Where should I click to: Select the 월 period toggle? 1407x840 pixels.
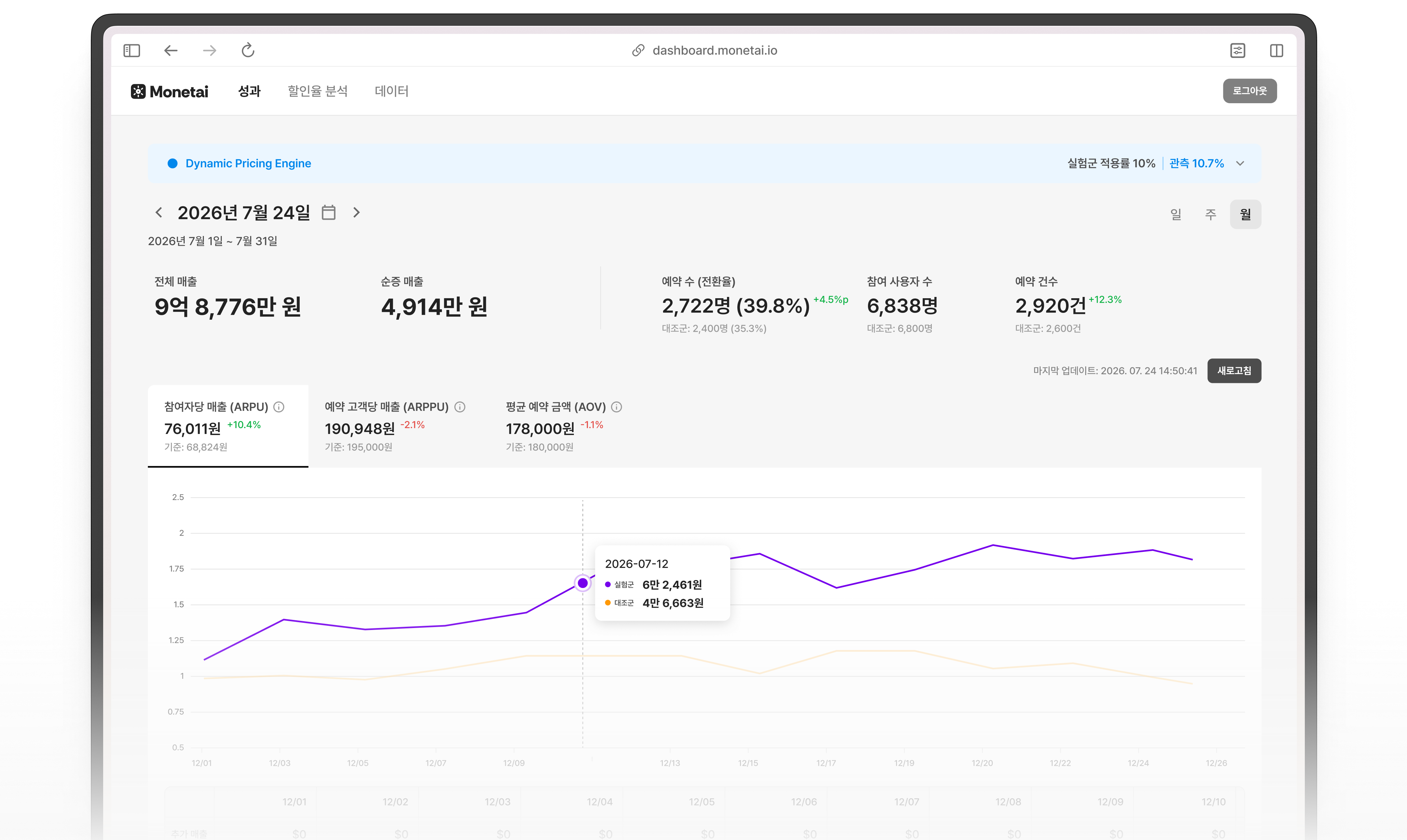(x=1246, y=214)
